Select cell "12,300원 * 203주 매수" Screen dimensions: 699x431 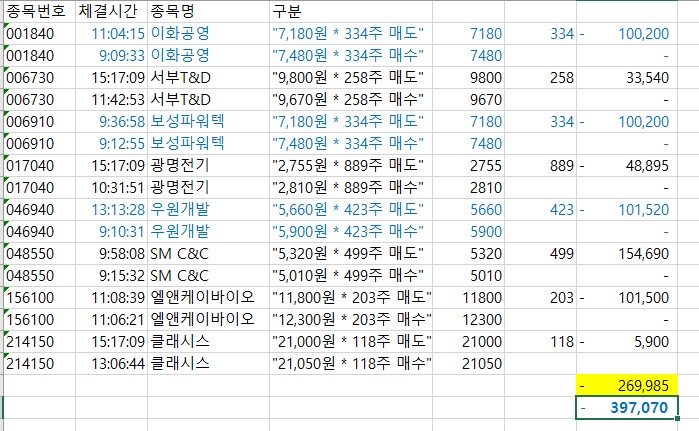click(351, 320)
